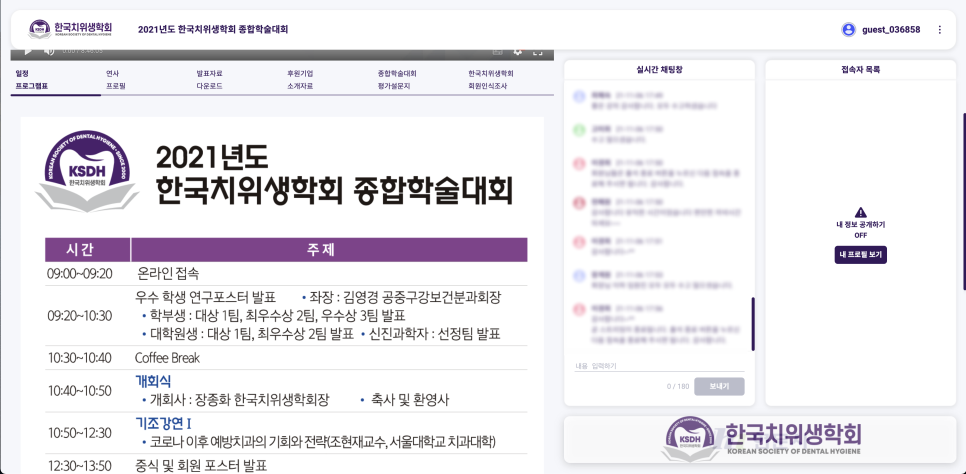The width and height of the screenshot is (966, 474).
Task: Open the three-dot more options menu
Action: 940,29
